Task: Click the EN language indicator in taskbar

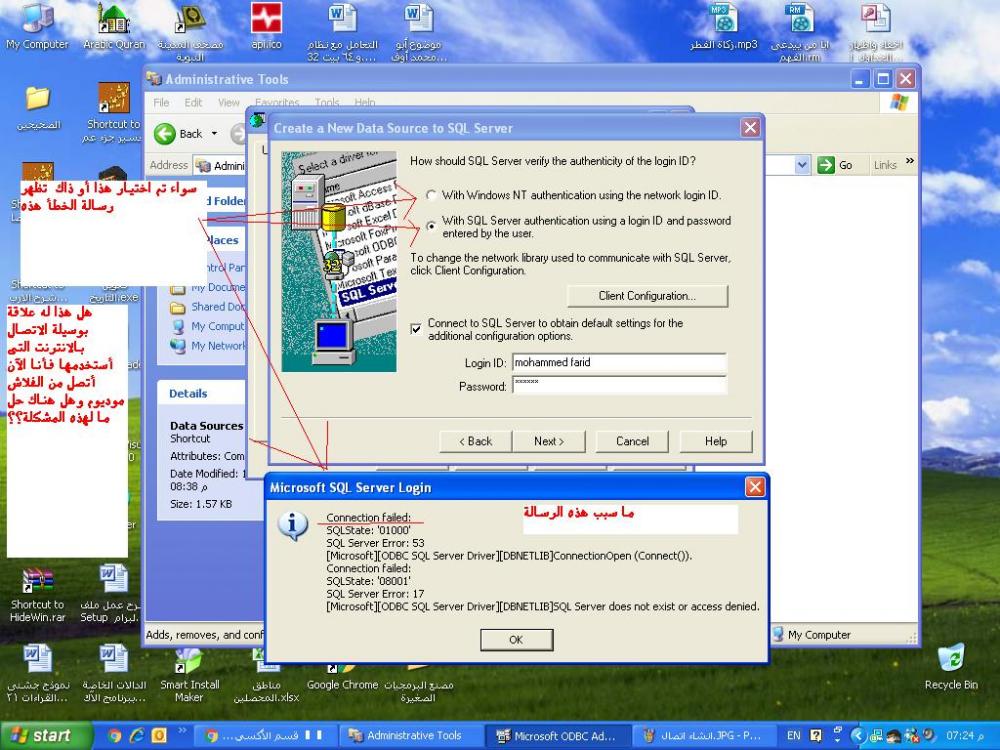Action: pos(794,735)
